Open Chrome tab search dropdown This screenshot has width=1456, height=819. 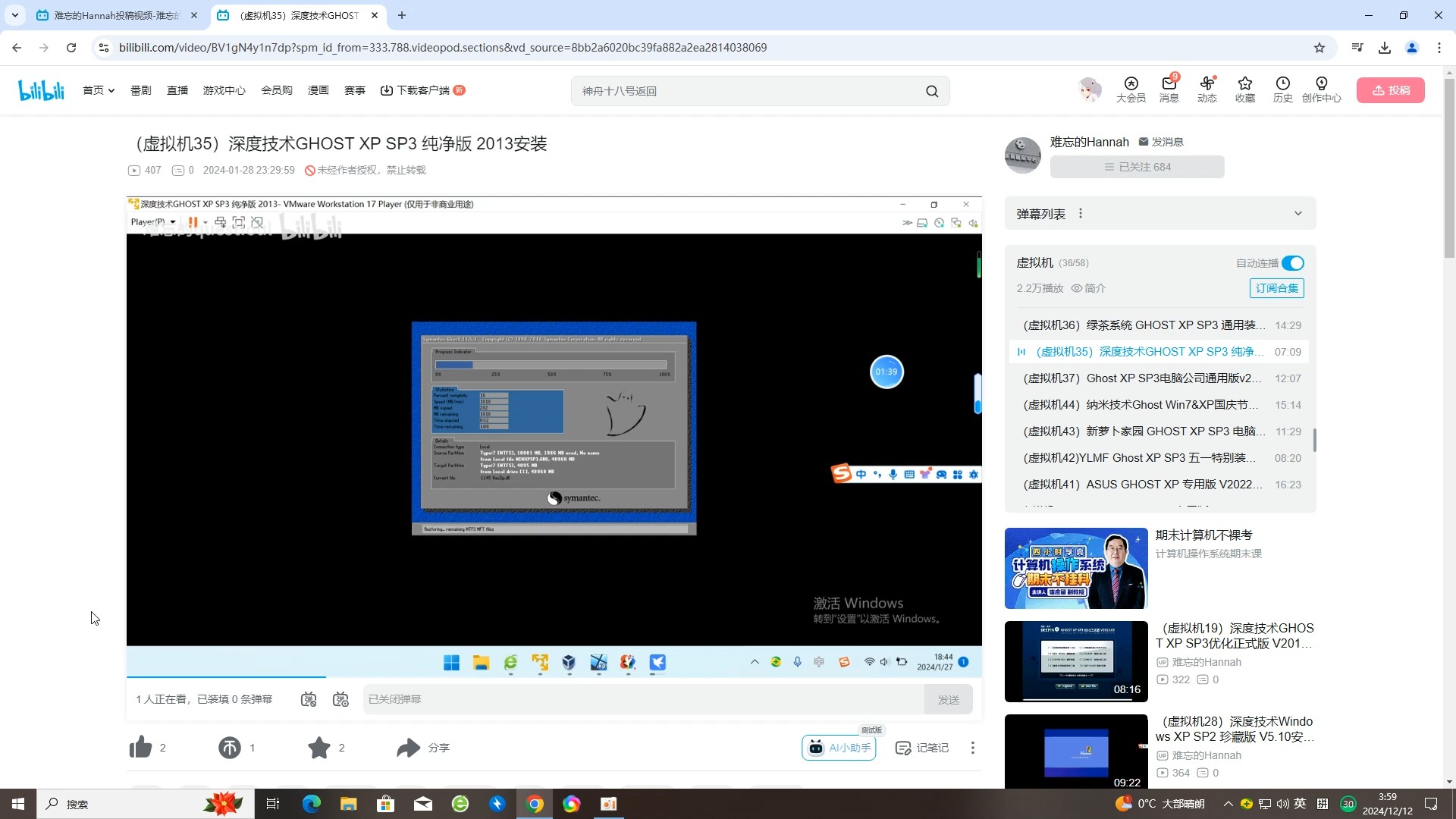(14, 15)
